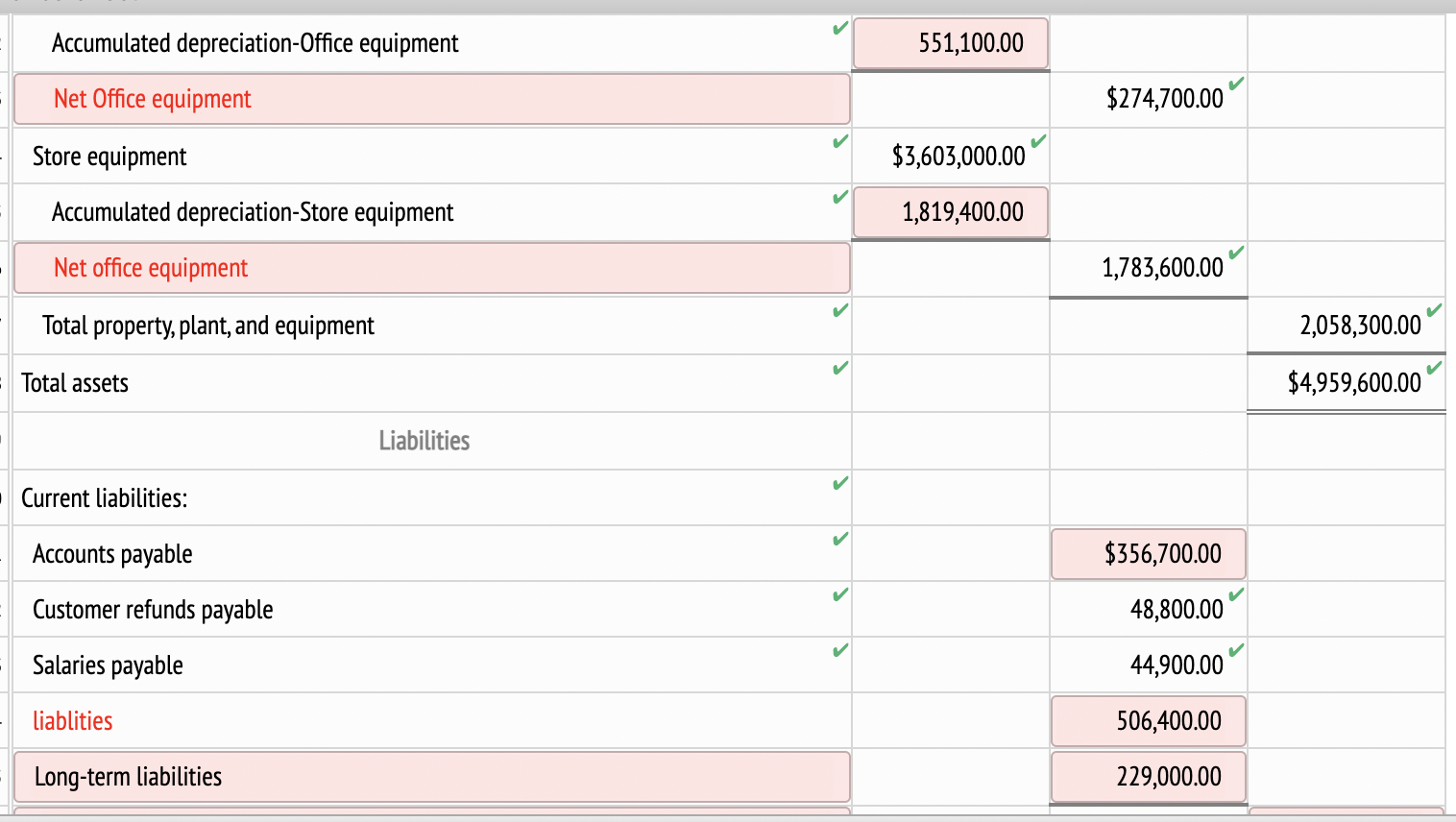Click checkmark on Total property, plant, and equipment
The image size is (1456, 822).
point(840,311)
